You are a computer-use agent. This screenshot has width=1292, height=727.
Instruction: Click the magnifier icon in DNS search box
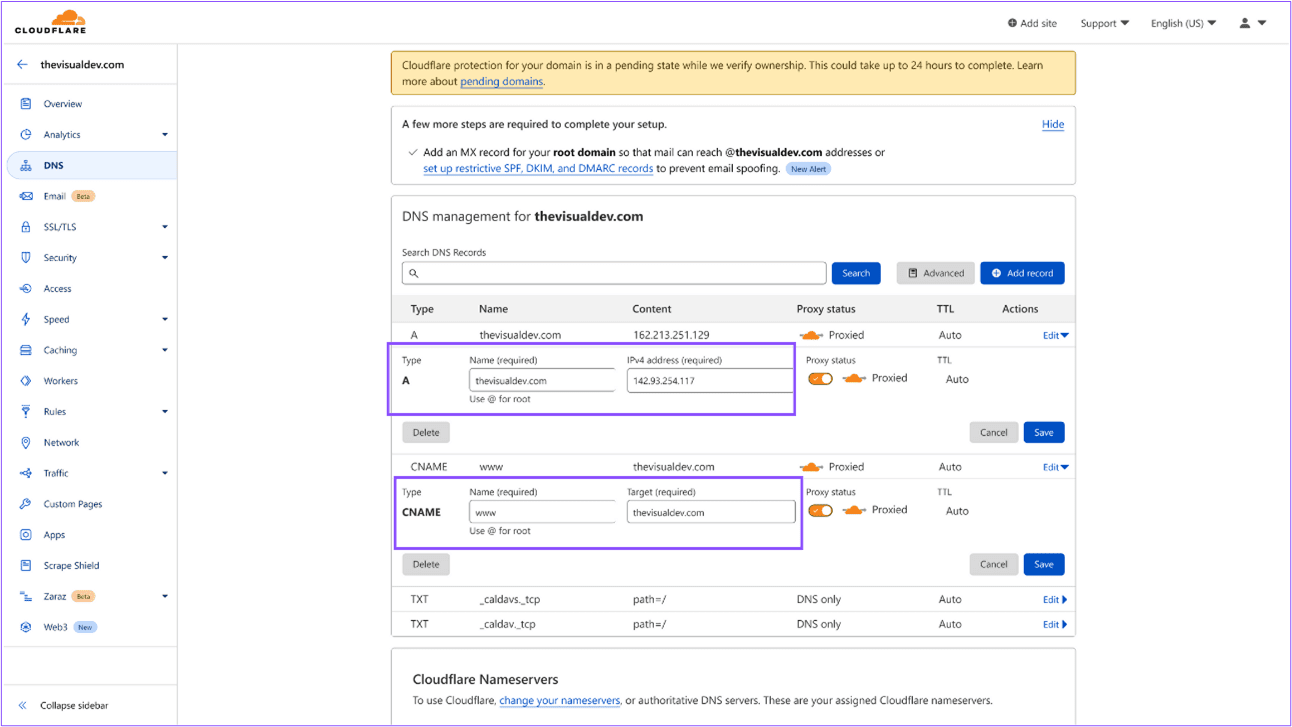pyautogui.click(x=414, y=273)
